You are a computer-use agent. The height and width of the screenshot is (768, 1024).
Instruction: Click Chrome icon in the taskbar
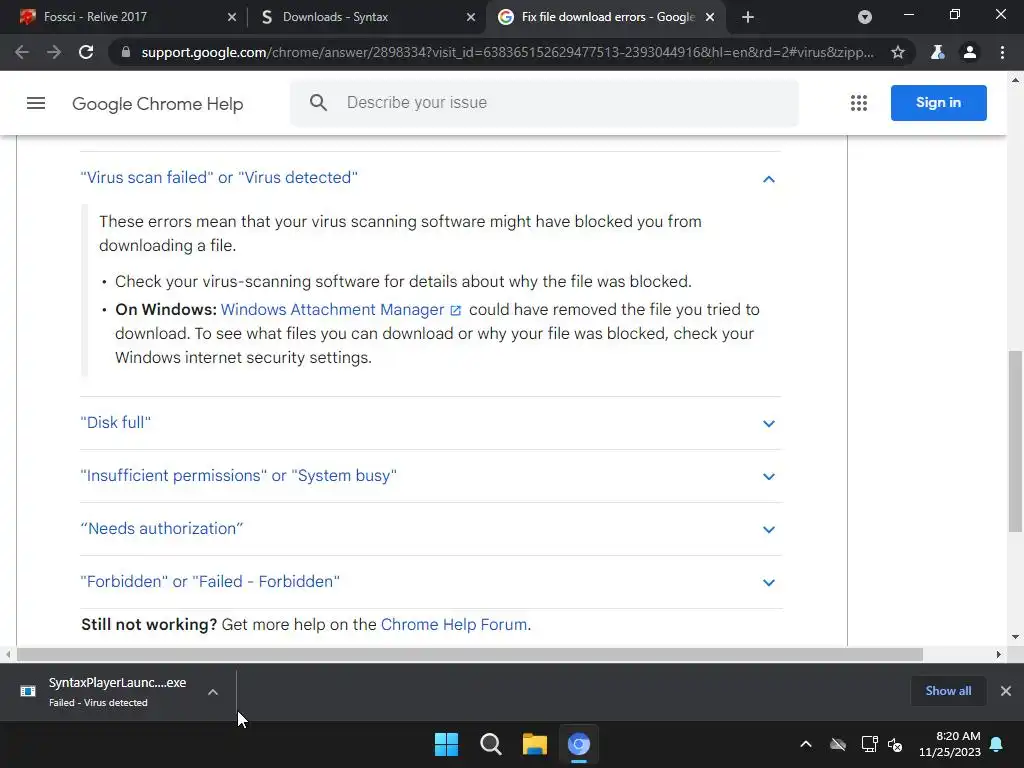(x=579, y=744)
